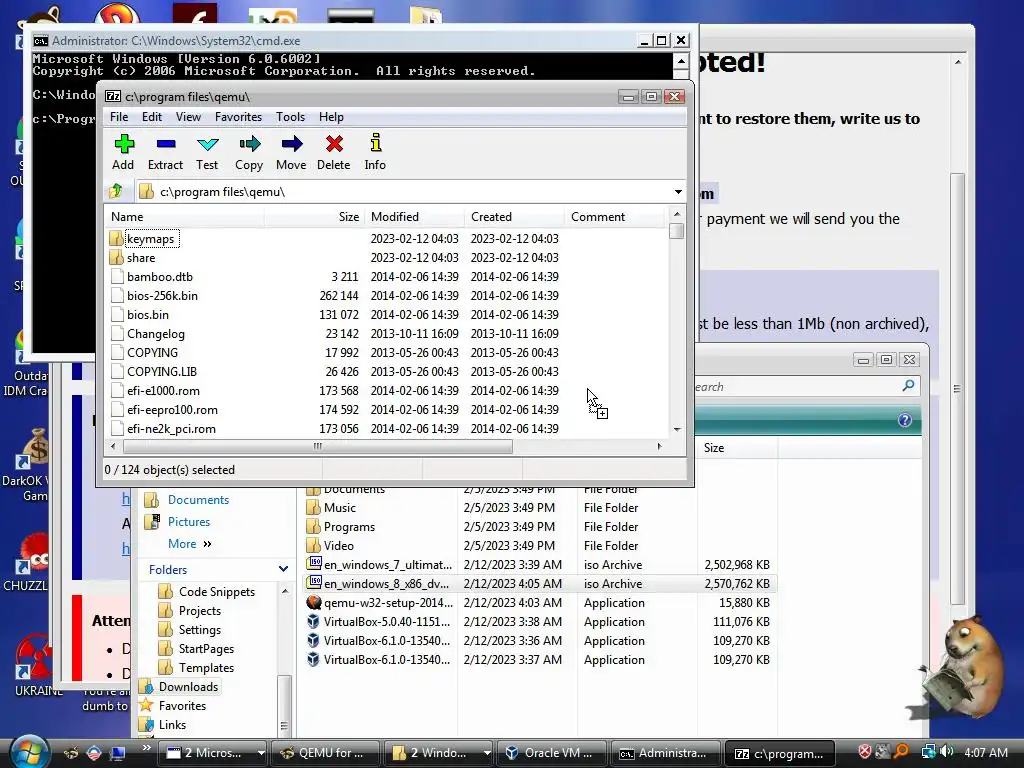The image size is (1024, 768).
Task: Open the Tools menu
Action: 290,117
